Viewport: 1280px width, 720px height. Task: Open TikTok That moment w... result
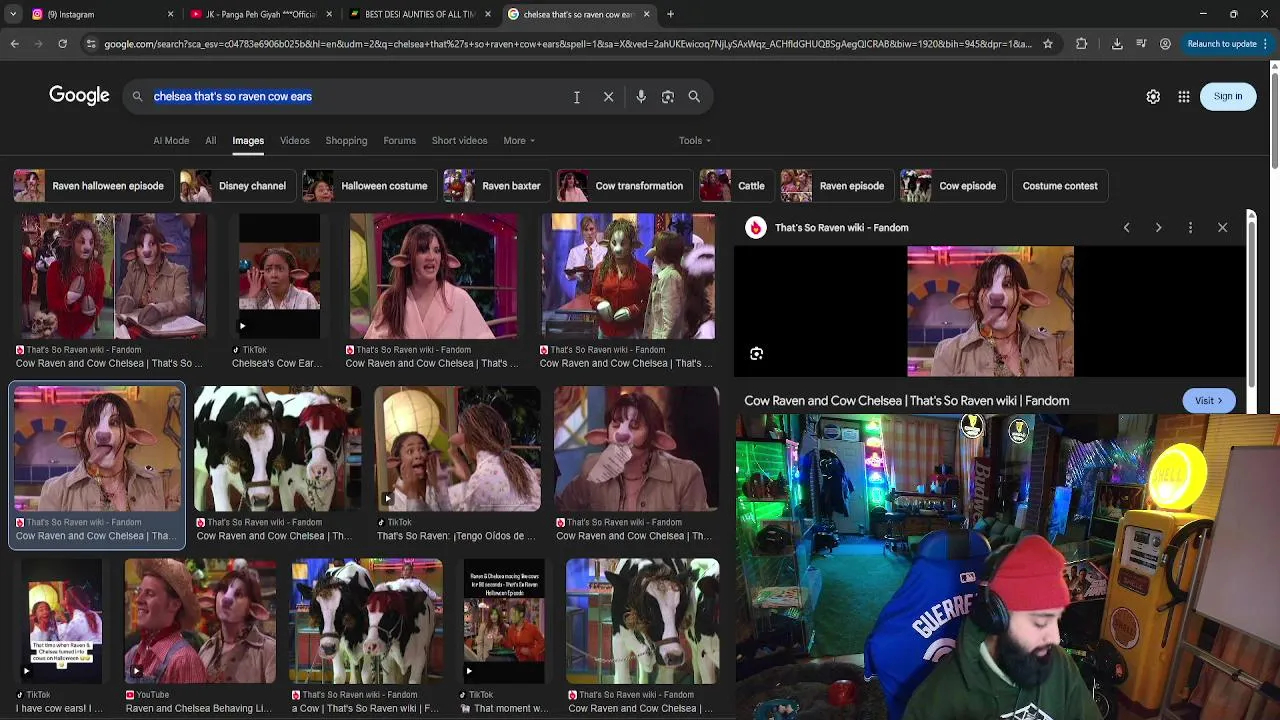click(x=504, y=621)
